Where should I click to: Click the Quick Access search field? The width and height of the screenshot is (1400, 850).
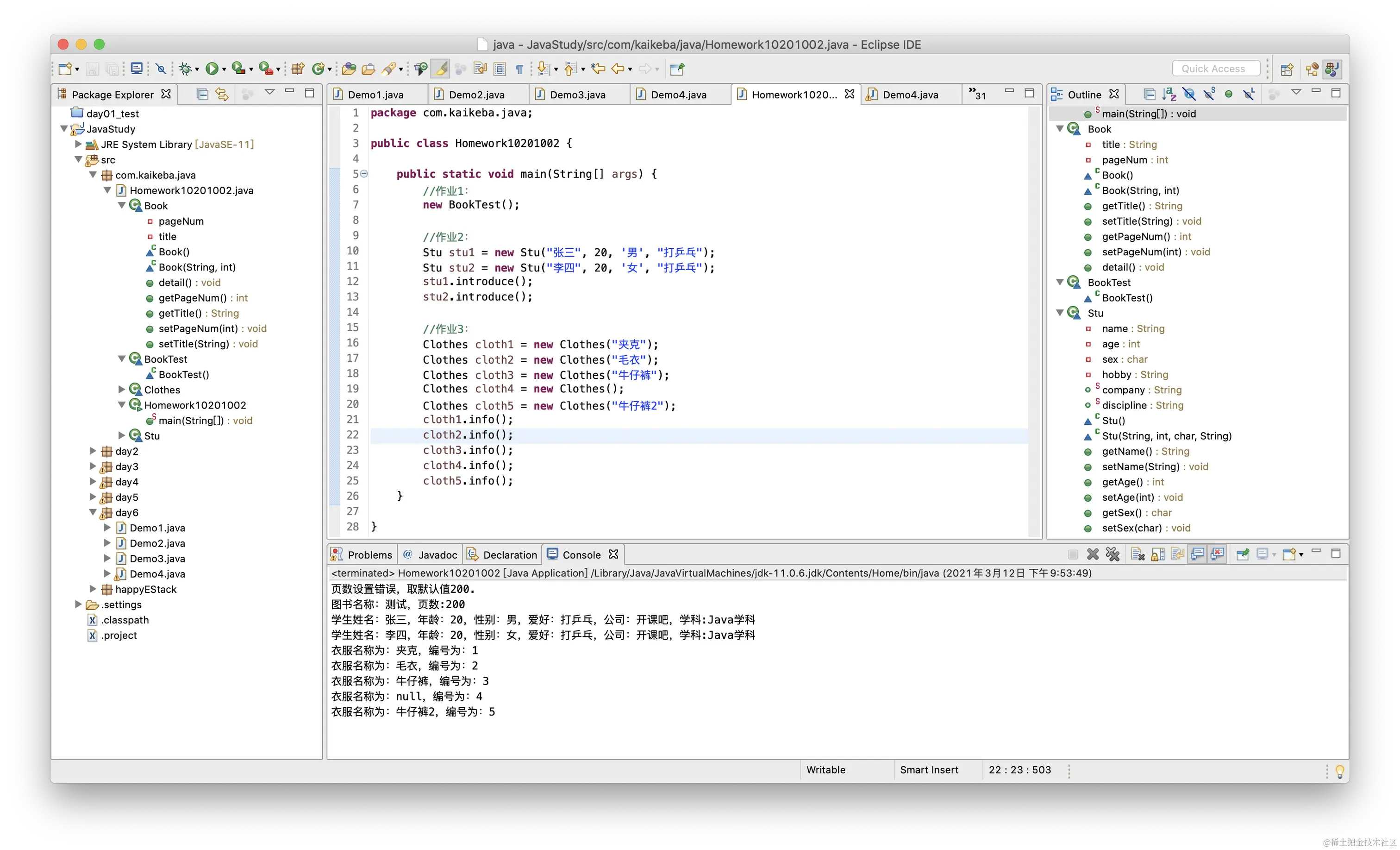(x=1215, y=68)
